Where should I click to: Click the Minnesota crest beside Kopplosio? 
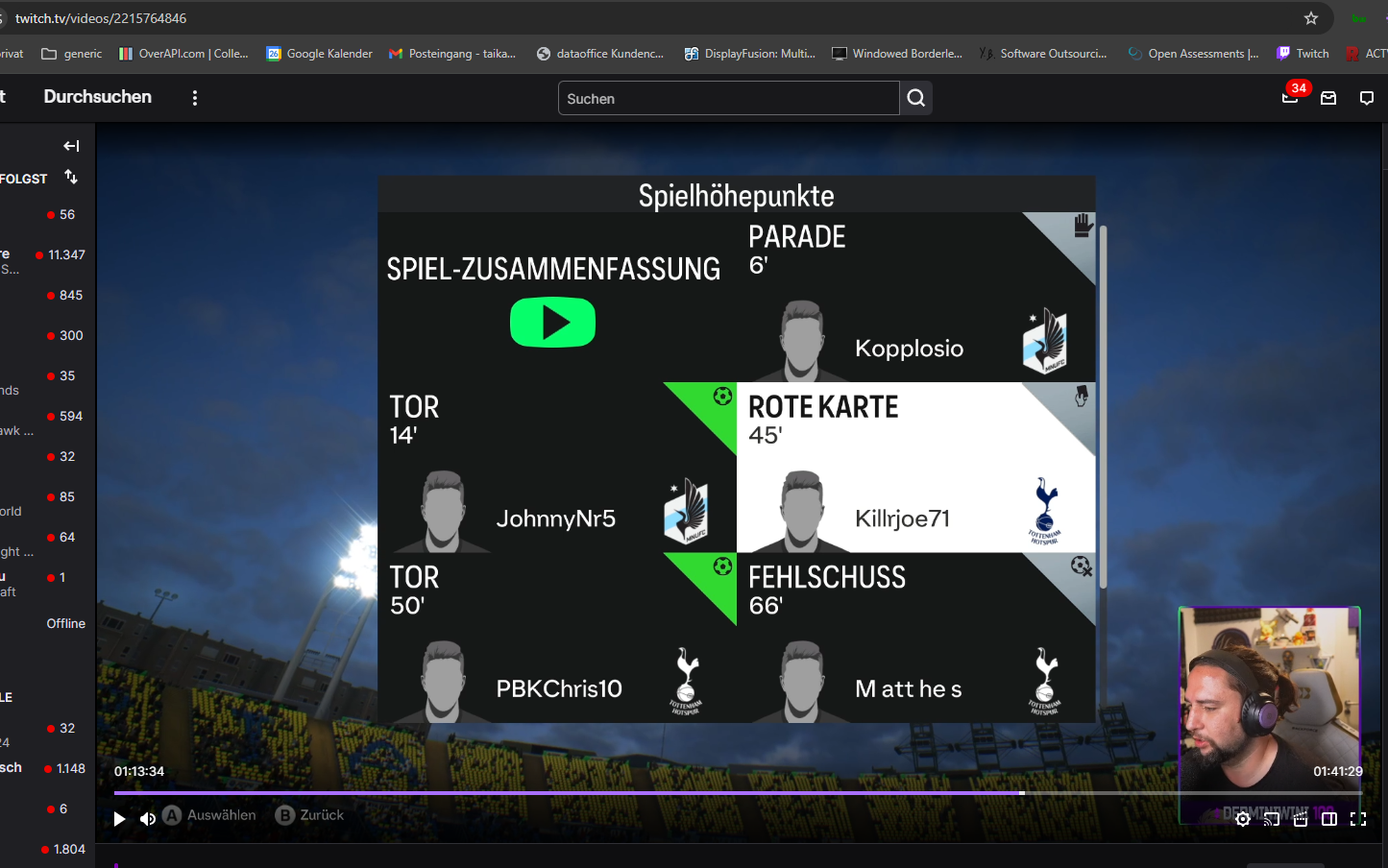(x=1045, y=341)
